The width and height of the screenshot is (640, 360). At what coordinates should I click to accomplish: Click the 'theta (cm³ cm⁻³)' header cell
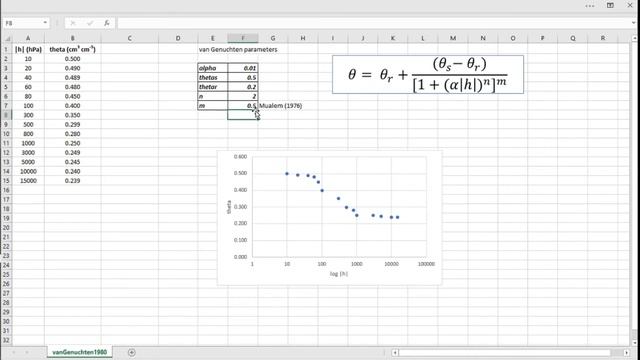[73, 49]
